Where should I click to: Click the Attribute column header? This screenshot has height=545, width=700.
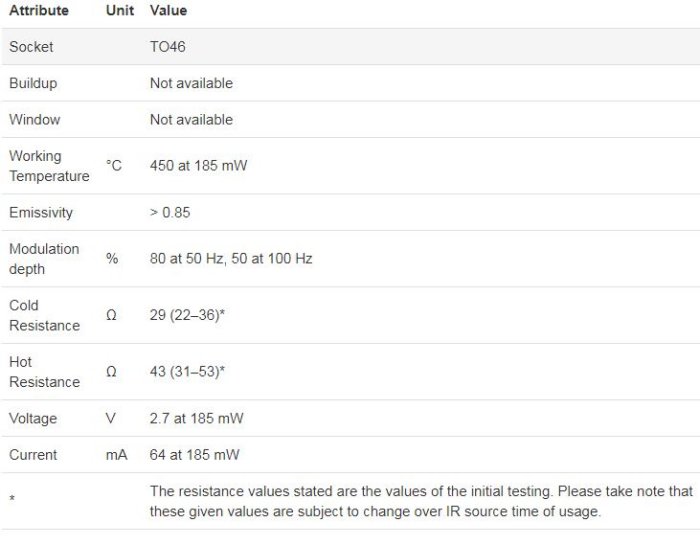click(x=39, y=11)
